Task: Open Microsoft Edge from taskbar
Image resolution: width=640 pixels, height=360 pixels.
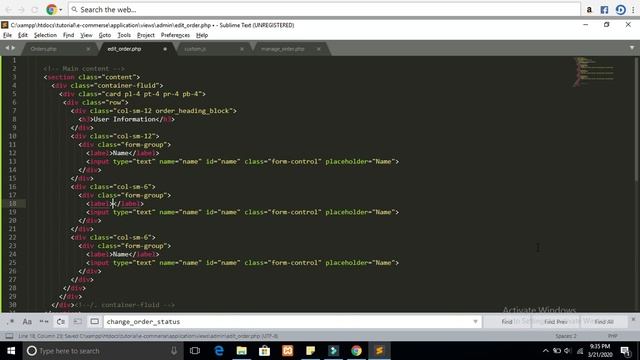Action: [219, 351]
